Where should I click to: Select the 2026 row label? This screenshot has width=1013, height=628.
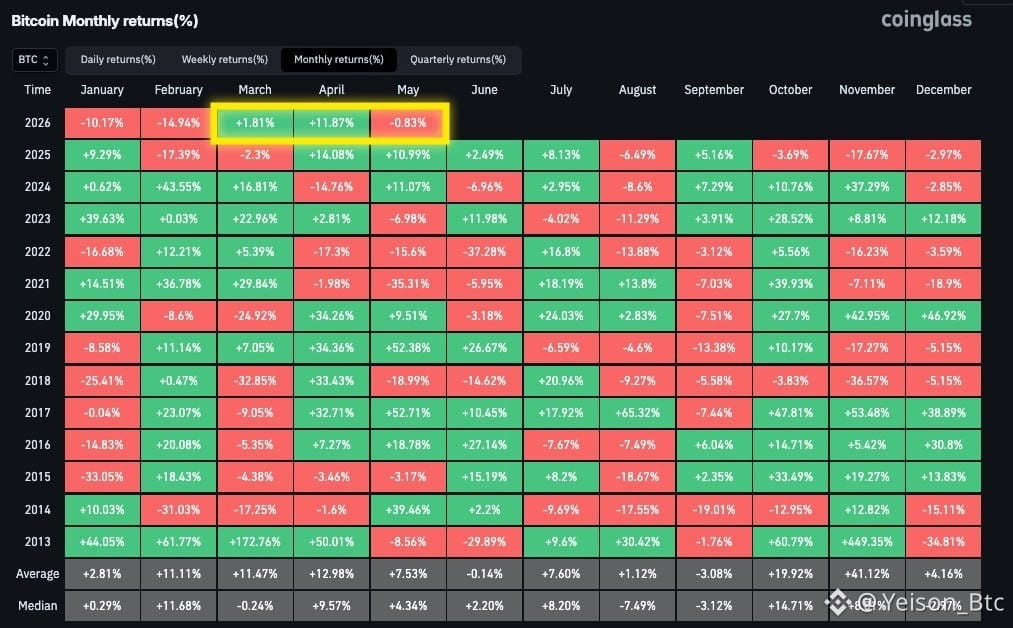click(x=37, y=123)
